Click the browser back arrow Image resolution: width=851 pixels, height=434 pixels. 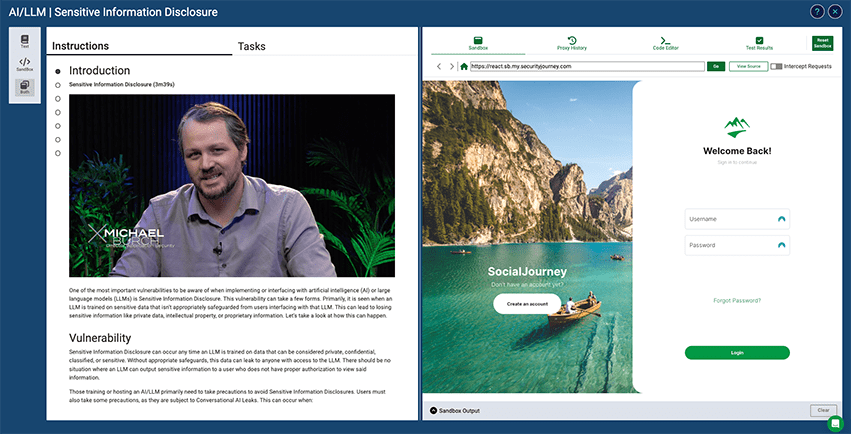click(x=439, y=66)
